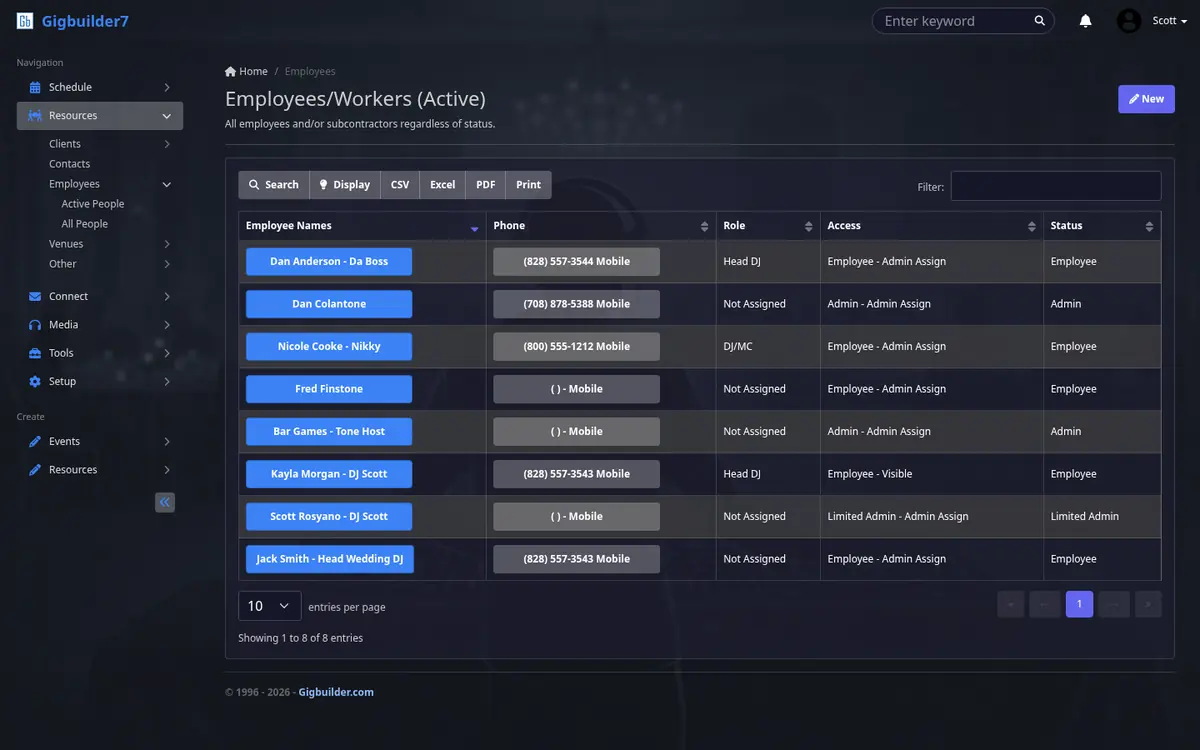Open the notifications bell

(x=1086, y=21)
